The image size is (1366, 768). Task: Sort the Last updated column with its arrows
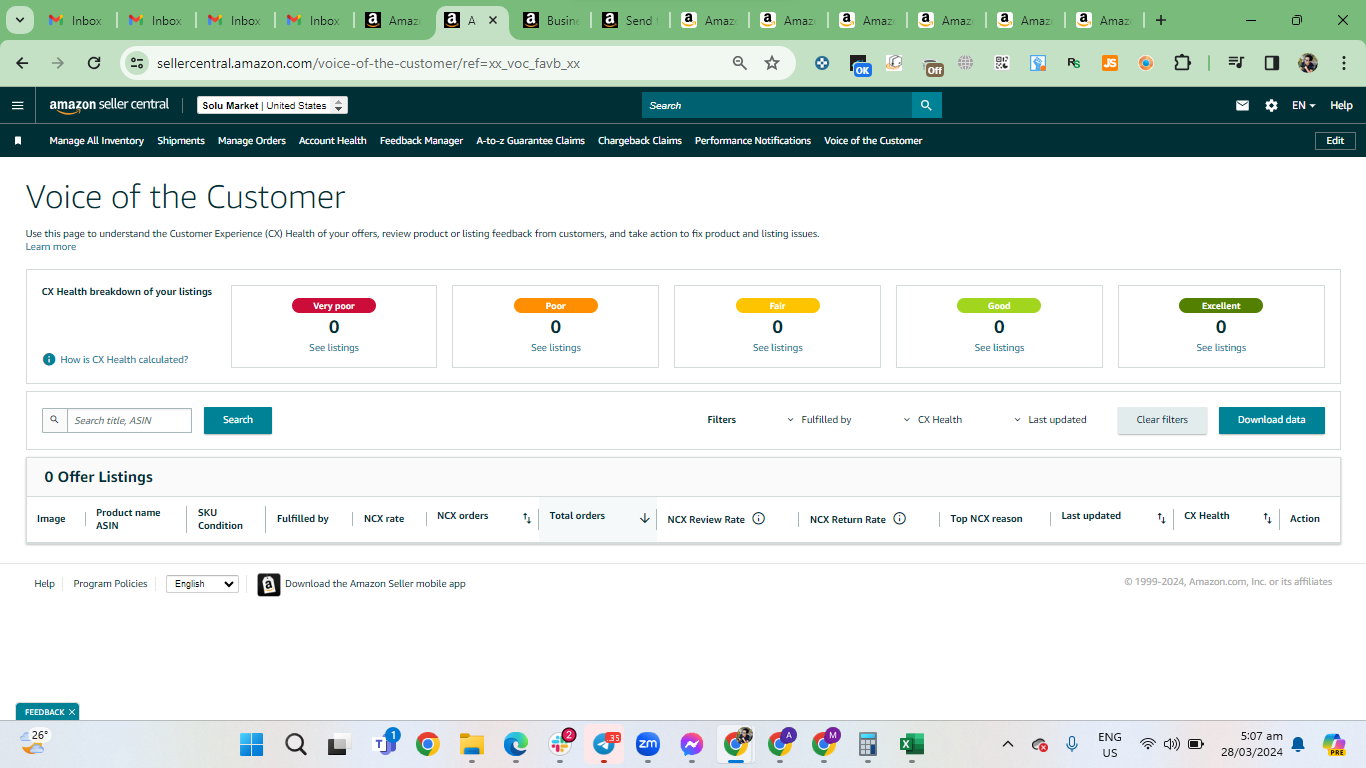point(1161,518)
